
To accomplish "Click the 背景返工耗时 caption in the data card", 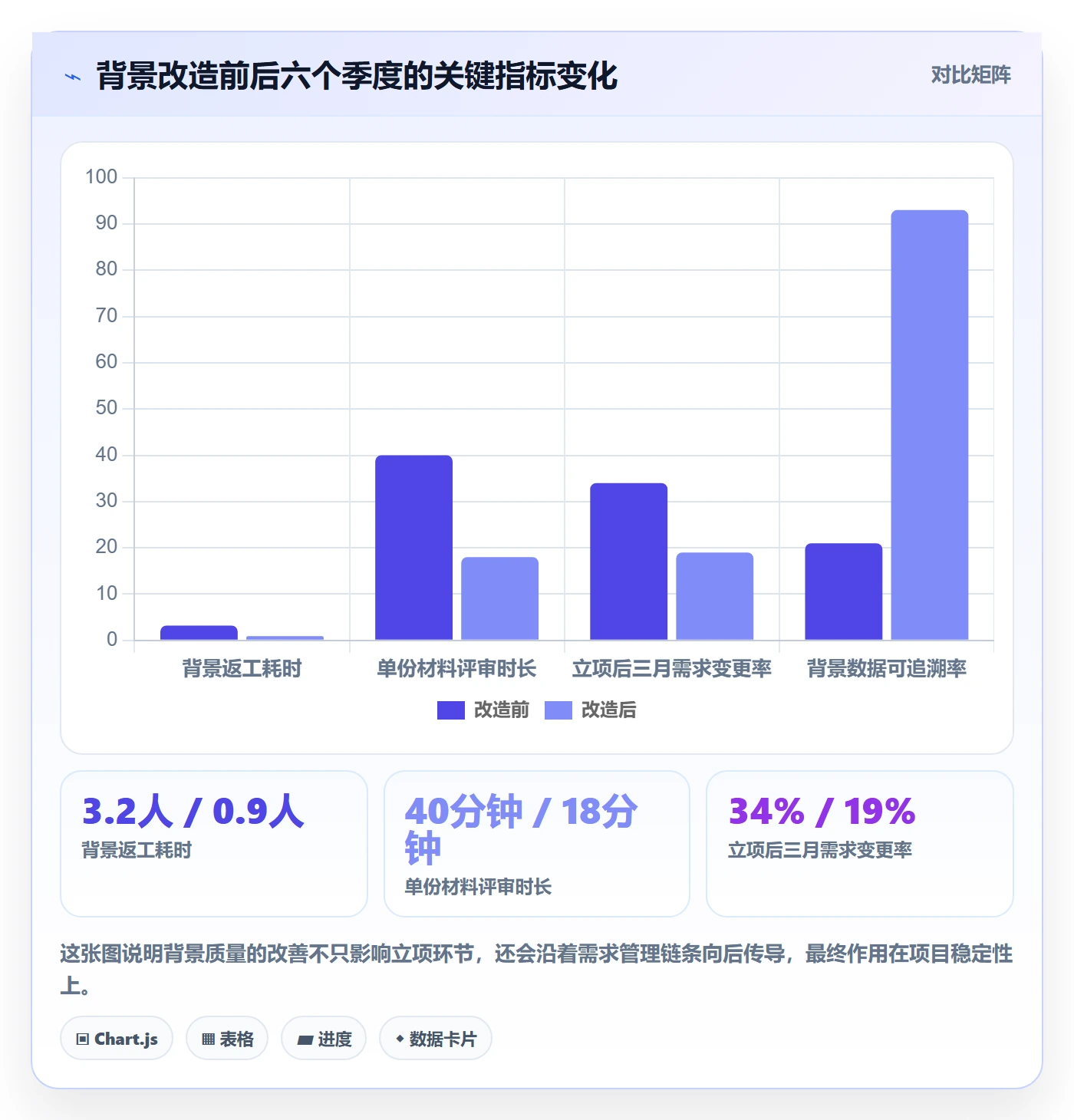I will (137, 850).
